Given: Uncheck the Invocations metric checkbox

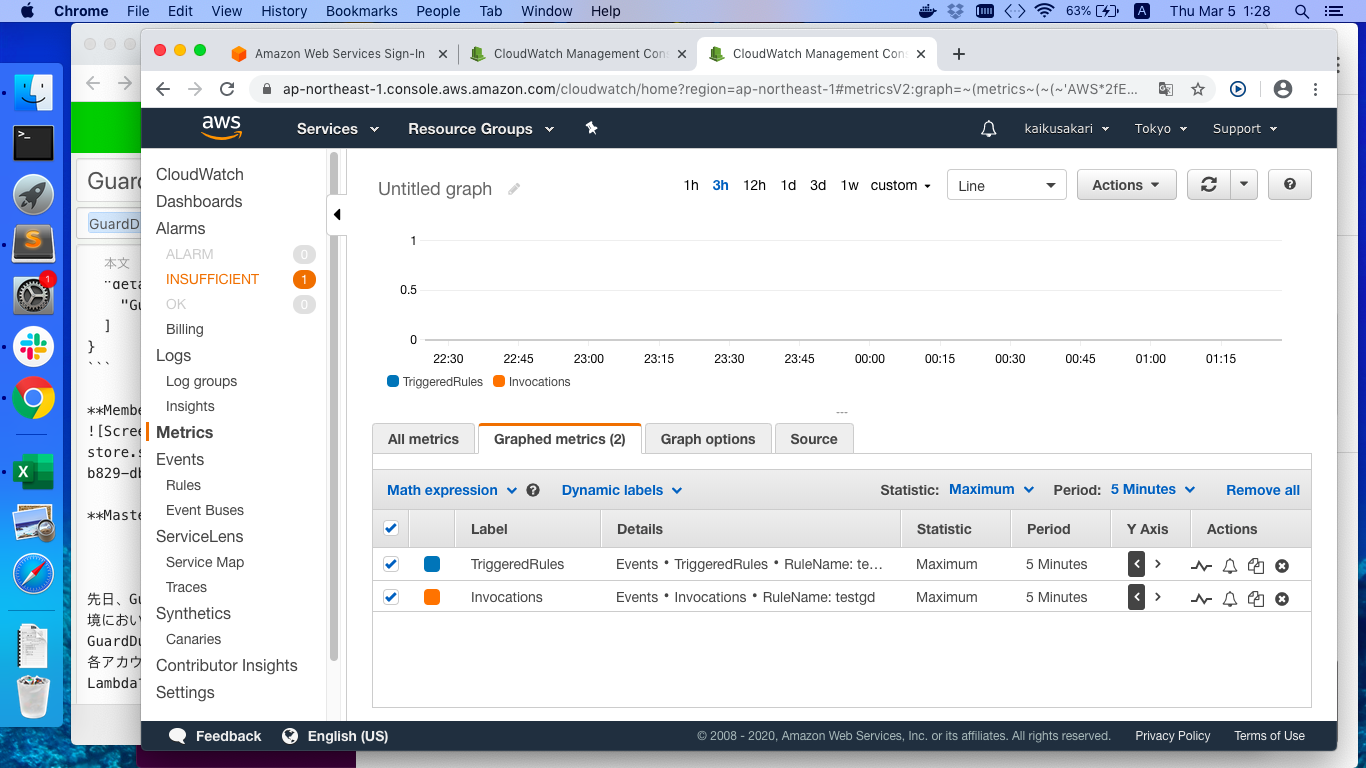Looking at the screenshot, I should pyautogui.click(x=391, y=597).
